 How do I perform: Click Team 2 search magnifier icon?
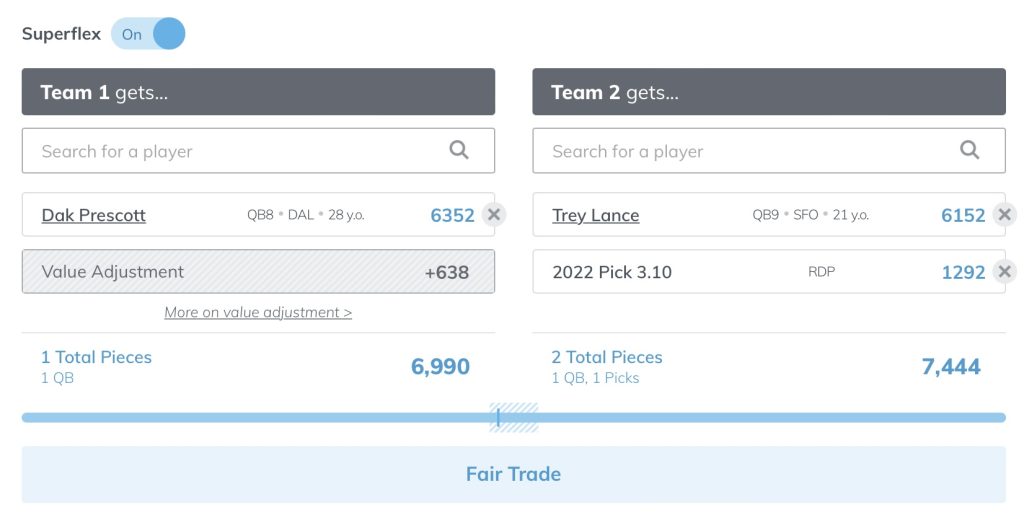pos(970,150)
